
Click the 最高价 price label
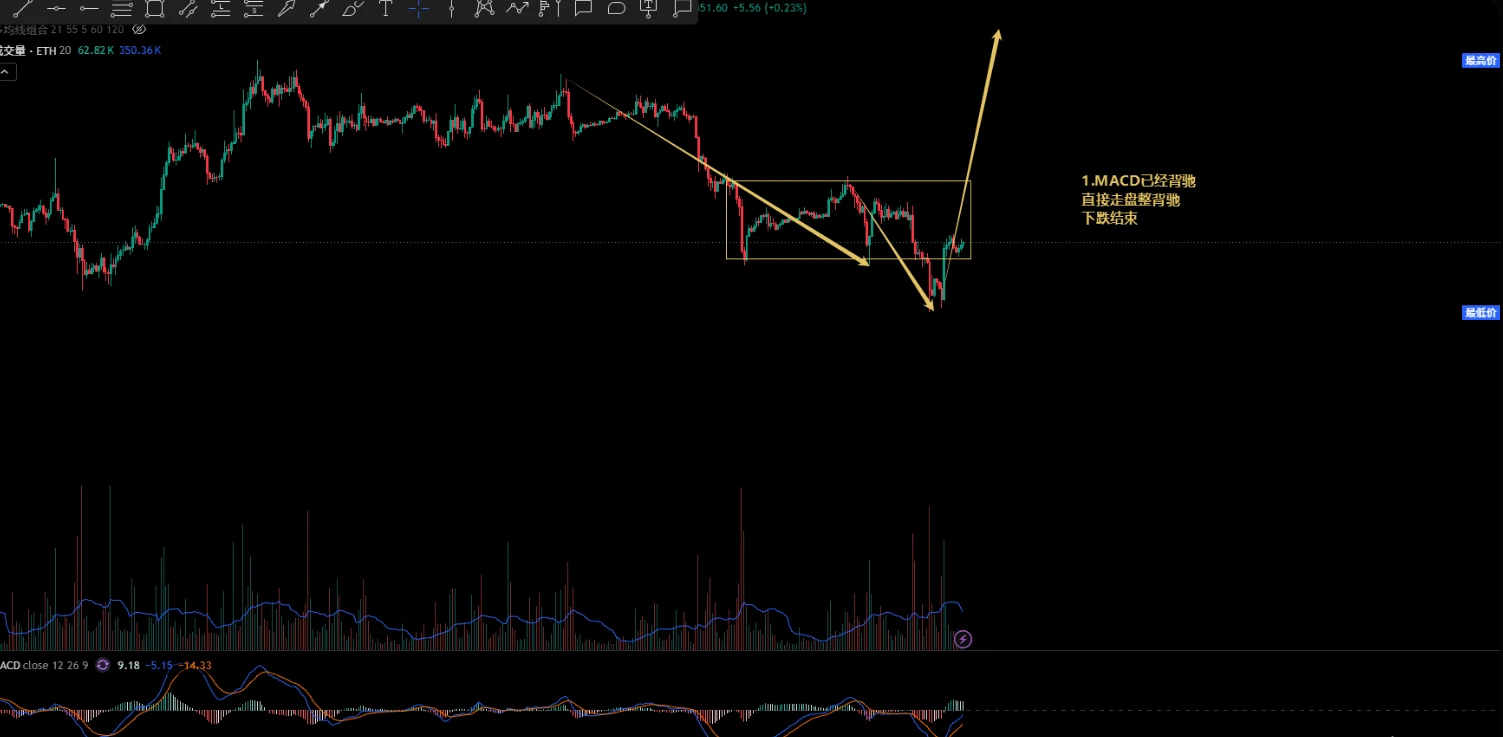click(1481, 61)
